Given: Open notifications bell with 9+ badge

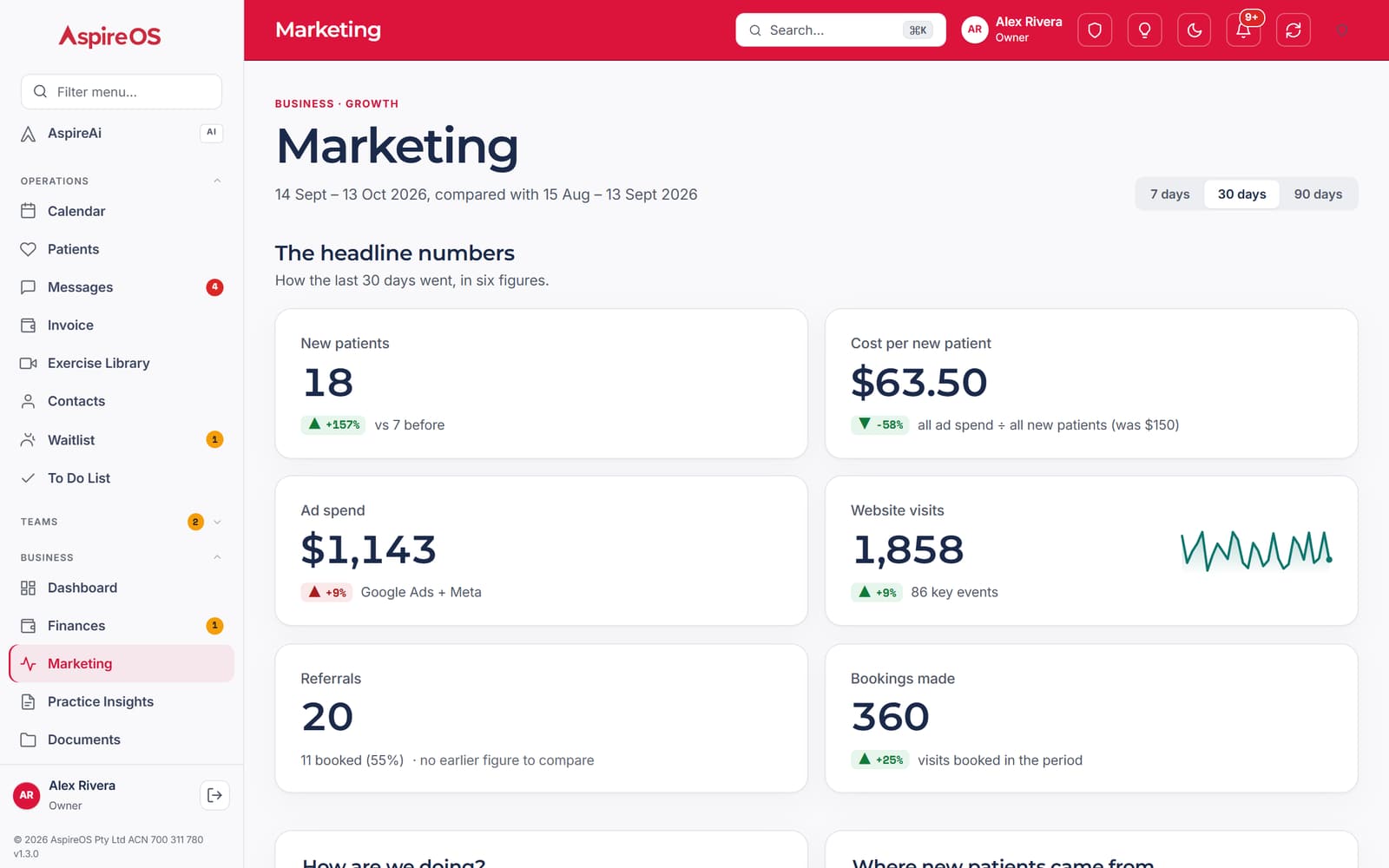Looking at the screenshot, I should (1244, 30).
